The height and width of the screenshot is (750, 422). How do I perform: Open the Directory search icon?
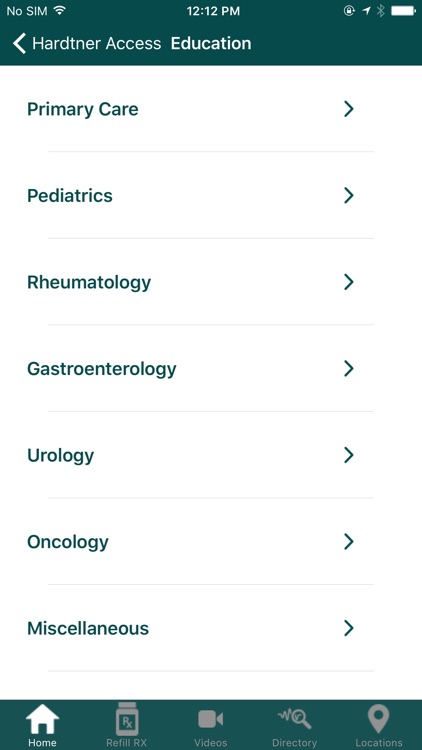pyautogui.click(x=294, y=718)
